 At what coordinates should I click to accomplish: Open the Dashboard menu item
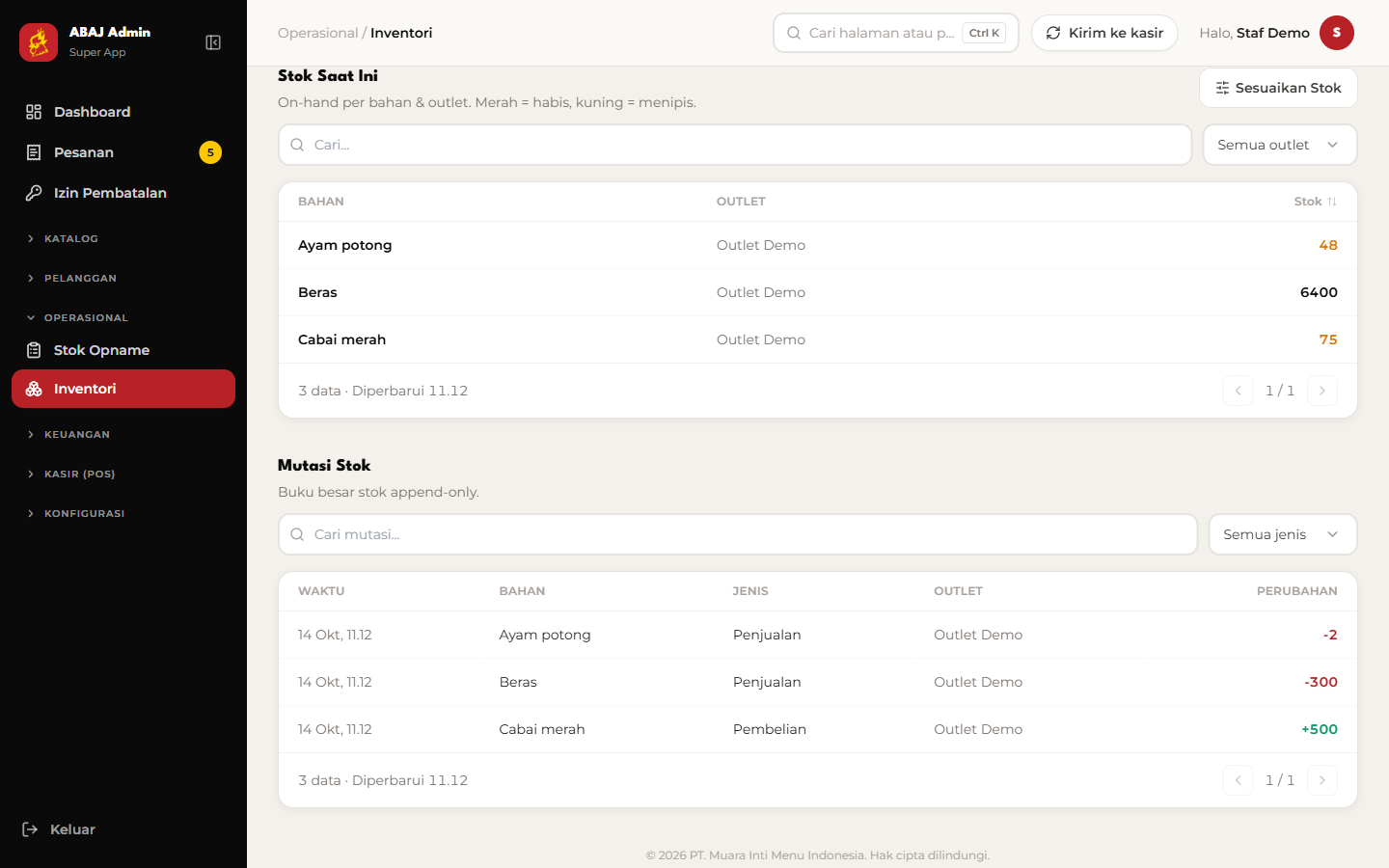coord(123,112)
